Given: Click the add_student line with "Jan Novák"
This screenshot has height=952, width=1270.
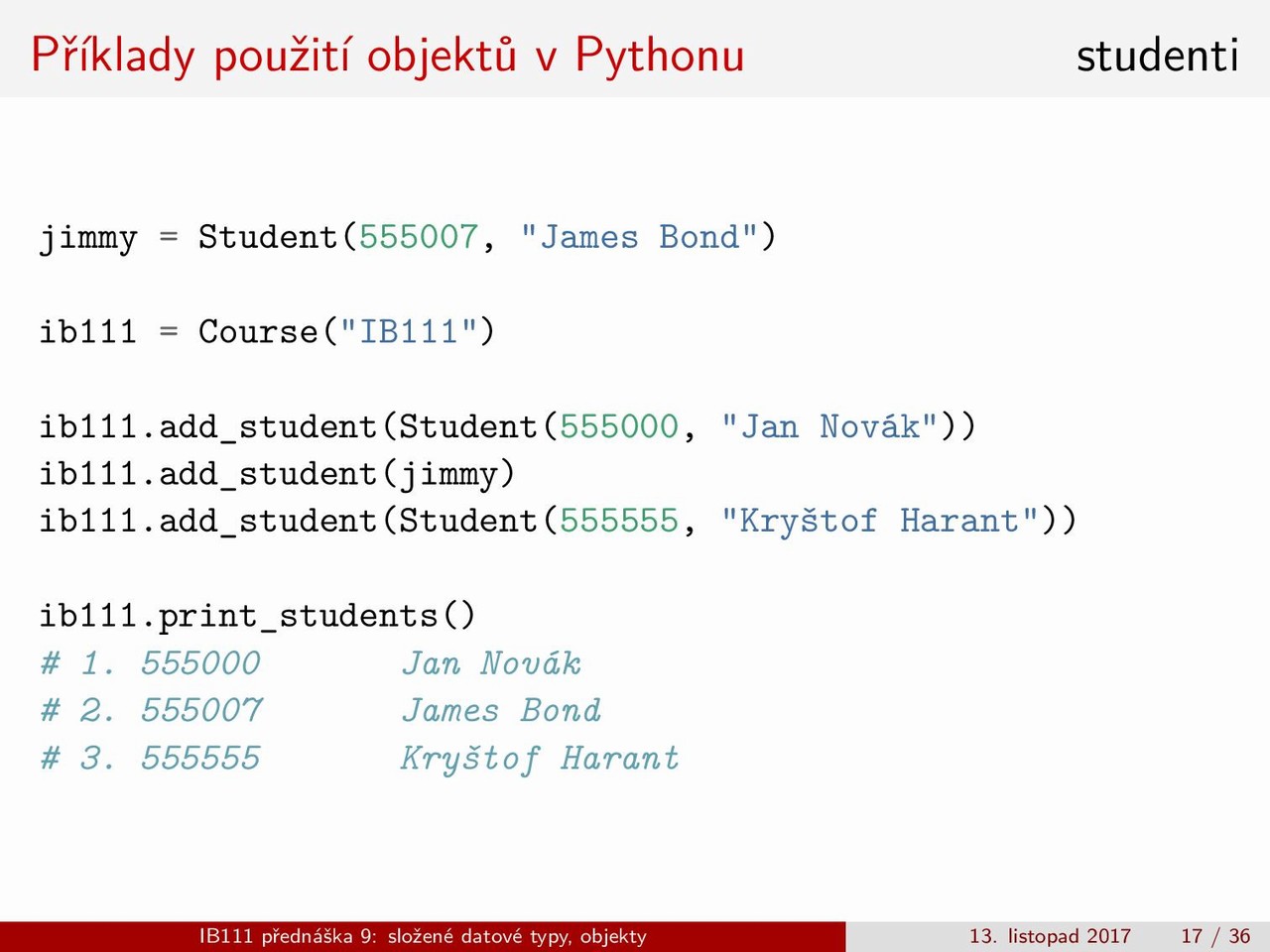Looking at the screenshot, I should pos(508,426).
